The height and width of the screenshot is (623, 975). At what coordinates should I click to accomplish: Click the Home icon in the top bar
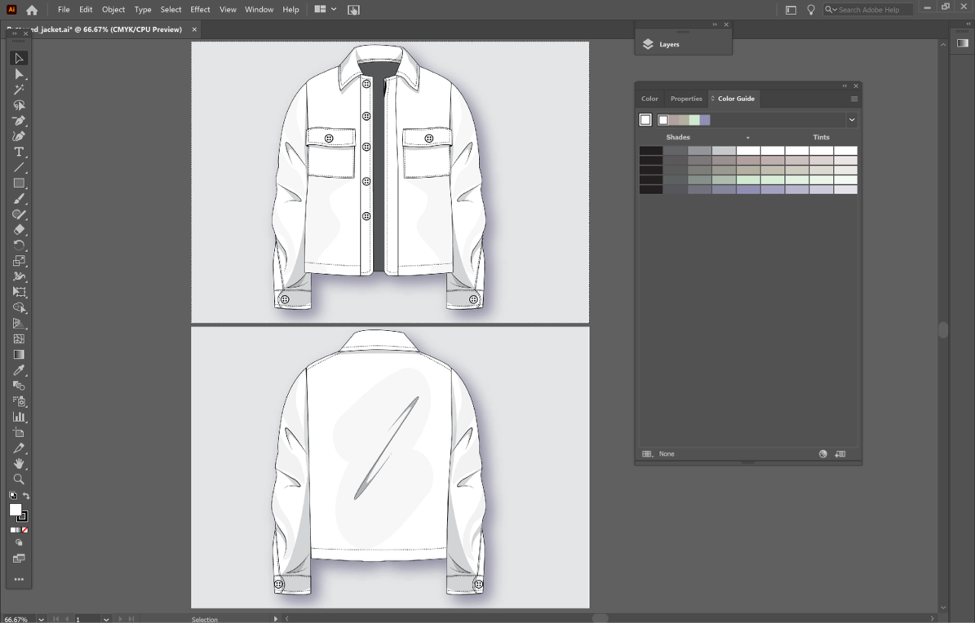coord(32,9)
